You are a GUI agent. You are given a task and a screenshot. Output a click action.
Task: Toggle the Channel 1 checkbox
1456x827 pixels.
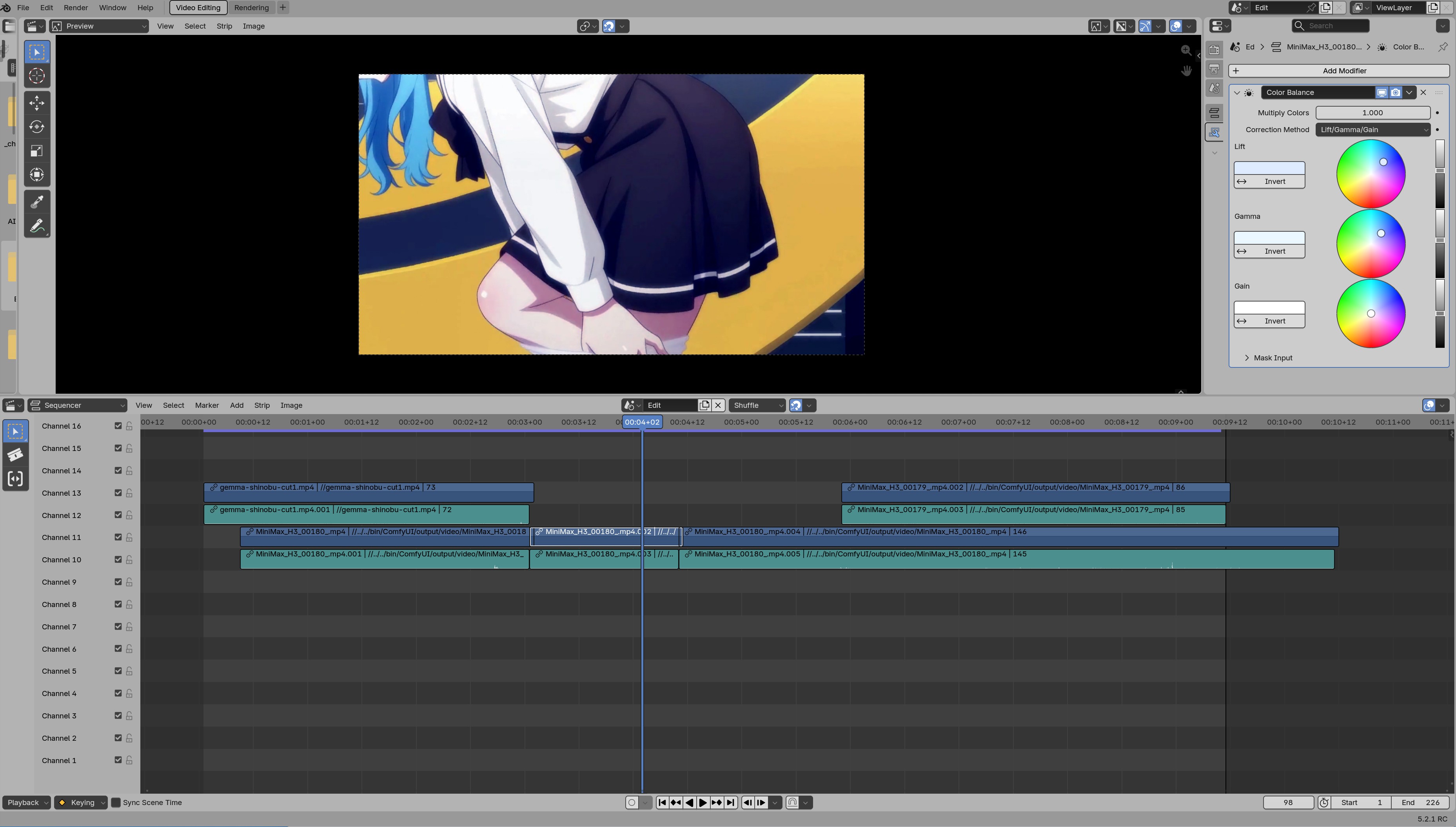pyautogui.click(x=118, y=760)
